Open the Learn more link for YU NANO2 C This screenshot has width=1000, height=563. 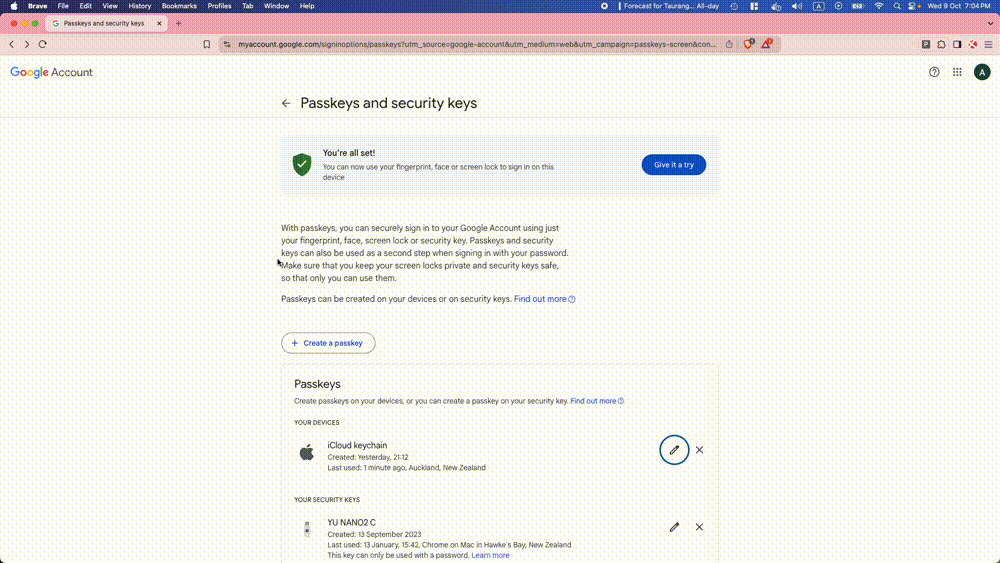click(490, 555)
